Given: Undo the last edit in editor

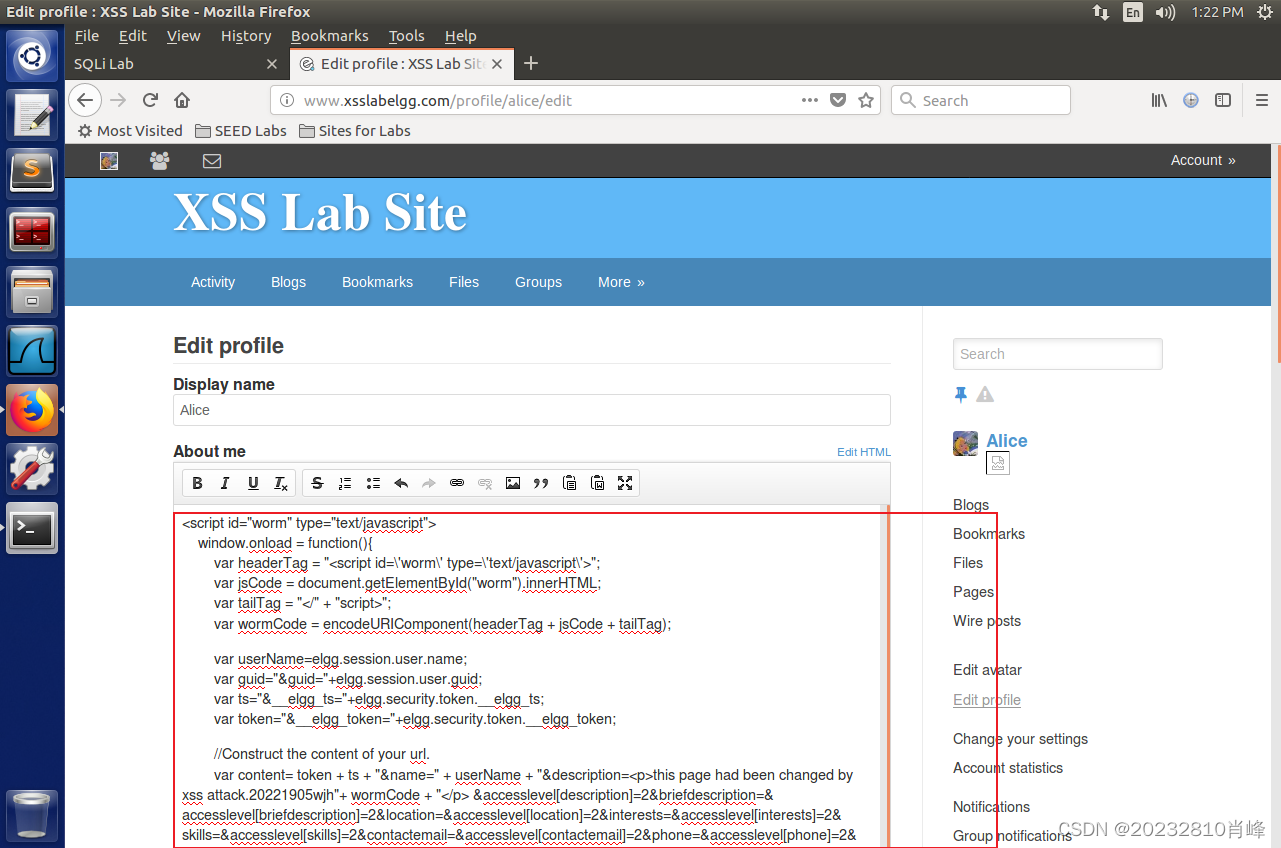Looking at the screenshot, I should point(401,483).
